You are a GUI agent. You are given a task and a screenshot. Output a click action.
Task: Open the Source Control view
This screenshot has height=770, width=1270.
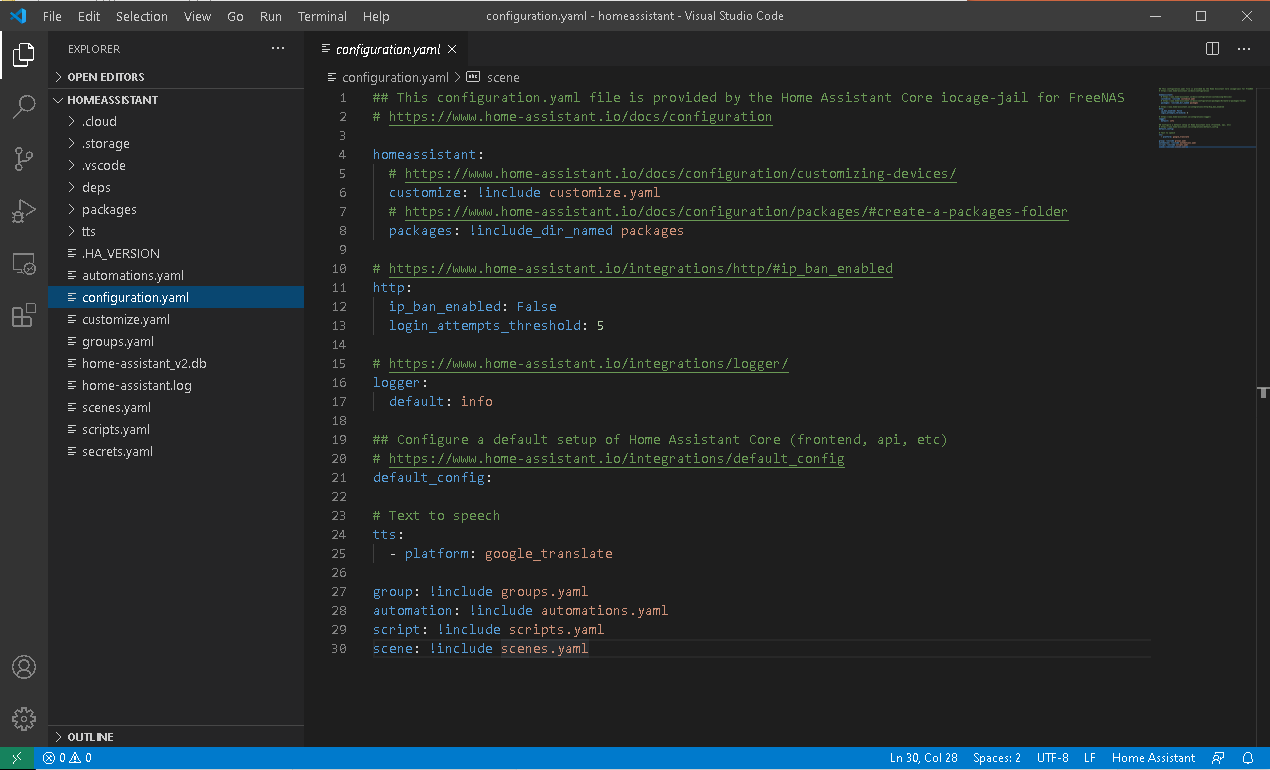(24, 159)
